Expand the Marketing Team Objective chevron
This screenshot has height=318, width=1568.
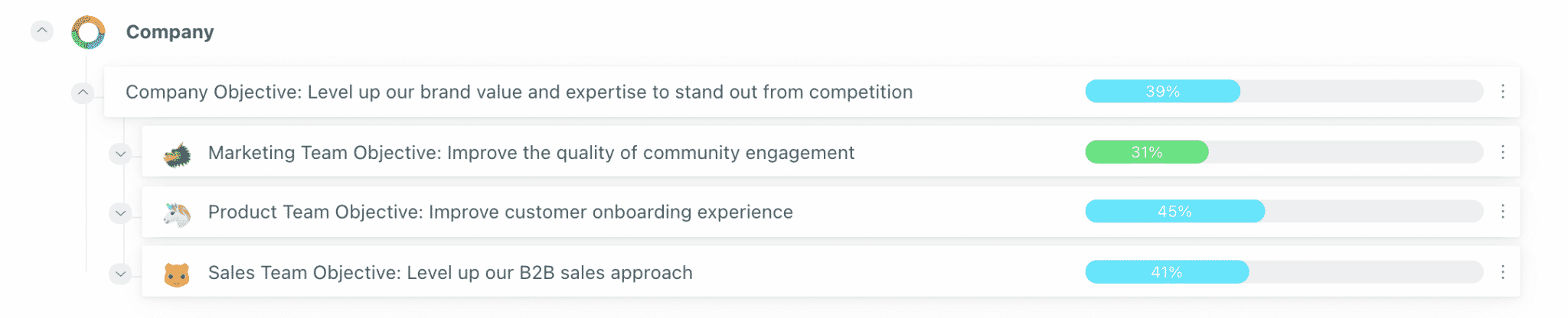(120, 154)
